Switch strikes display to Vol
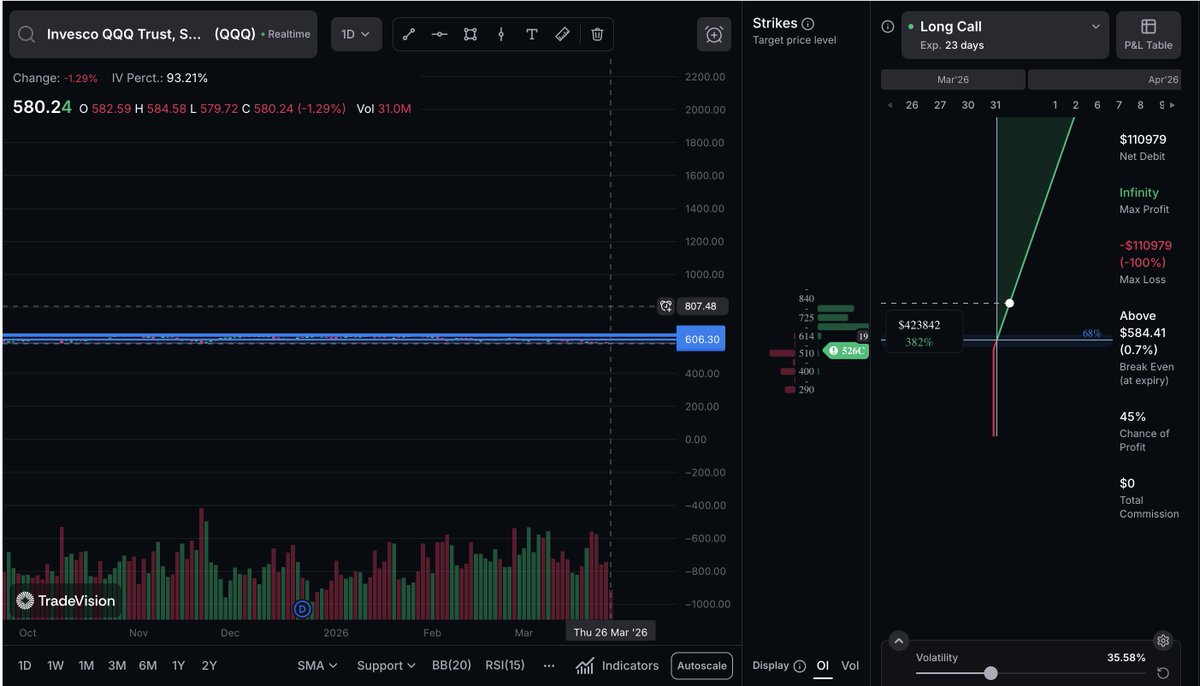Screen dimensions: 1200x686 [850, 666]
